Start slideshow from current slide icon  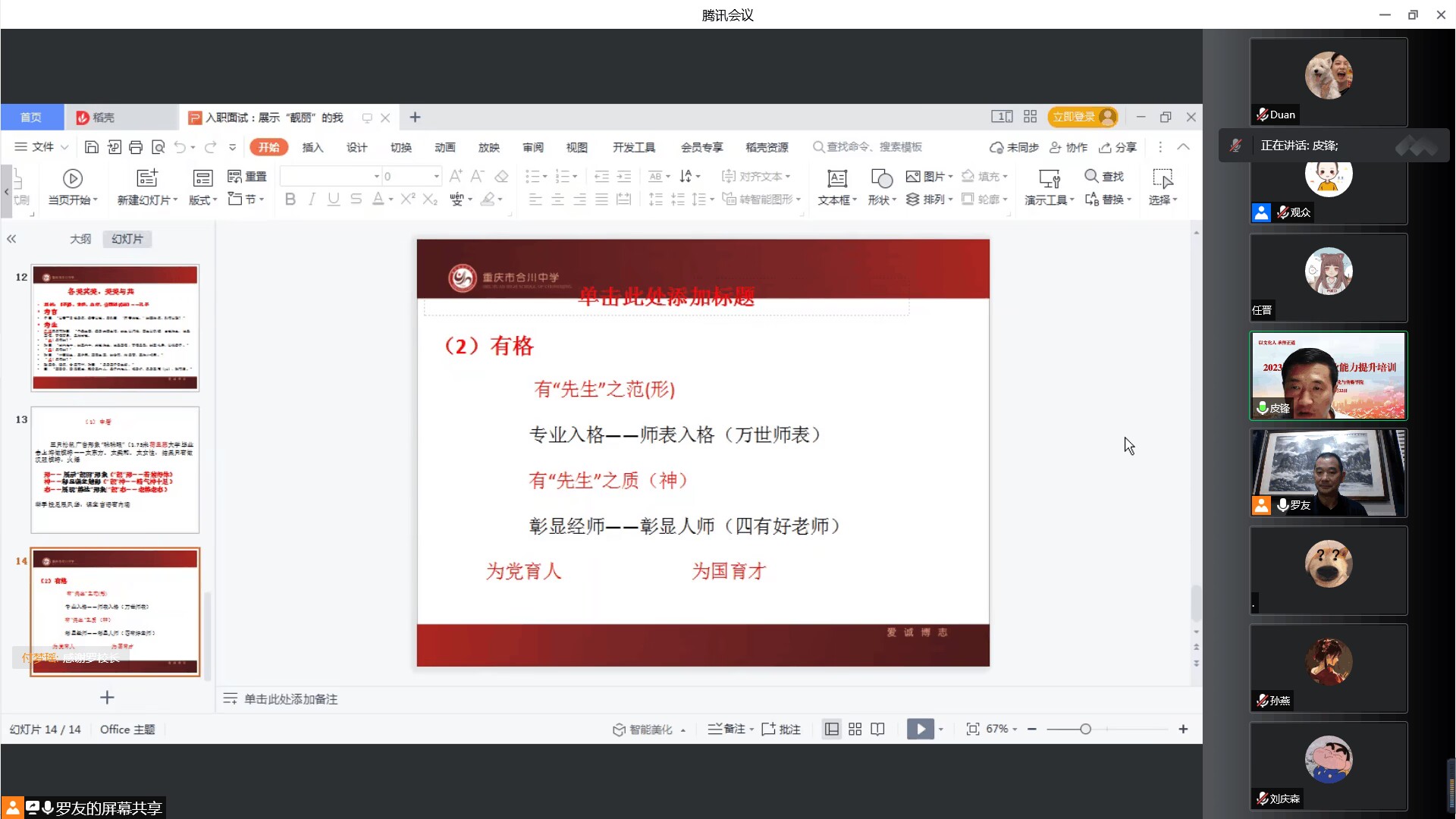pos(73,178)
